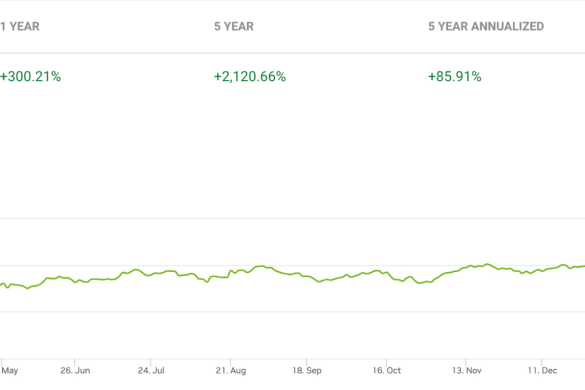The height and width of the screenshot is (390, 585).
Task: Click the green line low point near May
Action: click(27, 288)
